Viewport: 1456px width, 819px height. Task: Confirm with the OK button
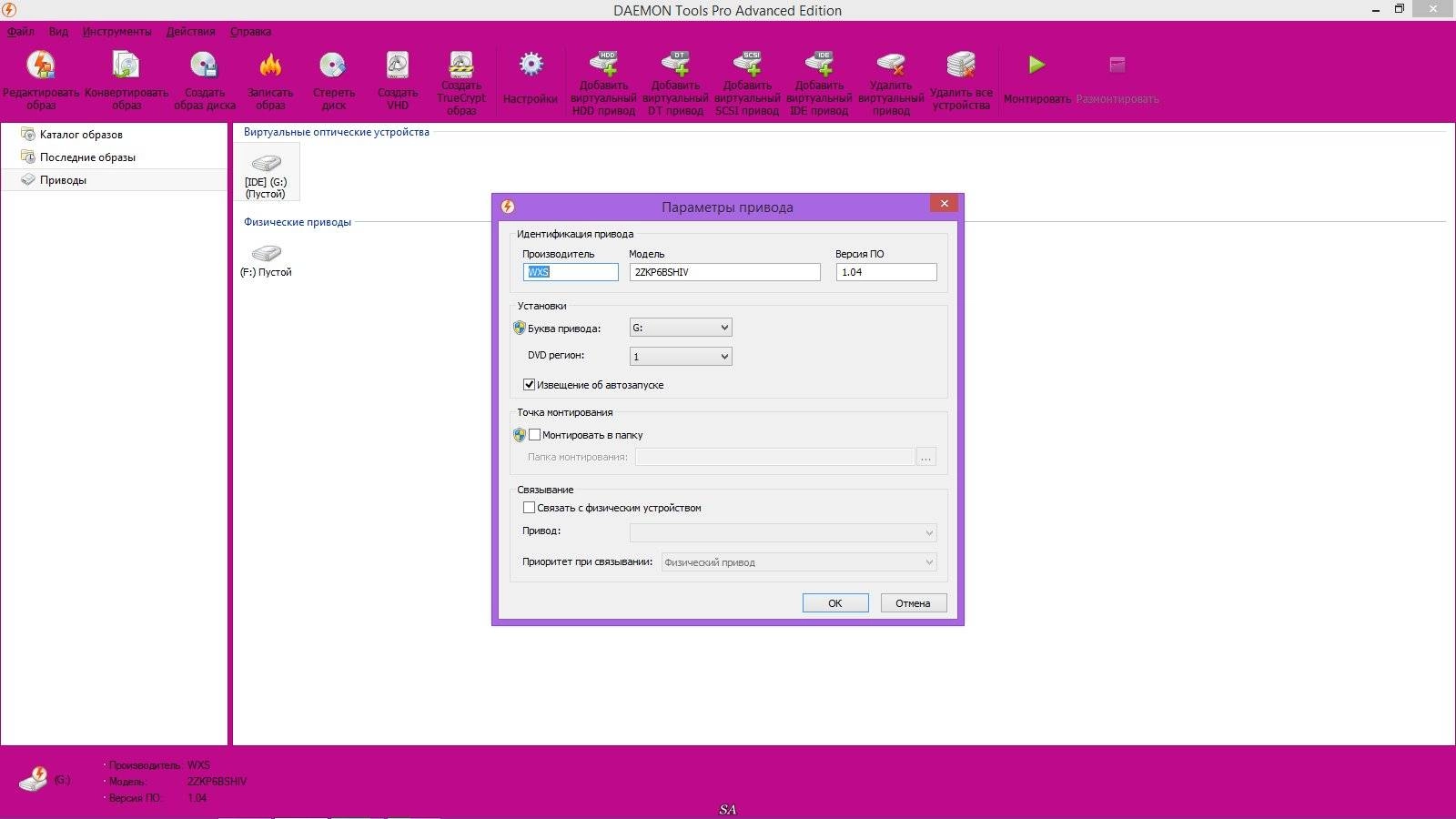point(835,603)
